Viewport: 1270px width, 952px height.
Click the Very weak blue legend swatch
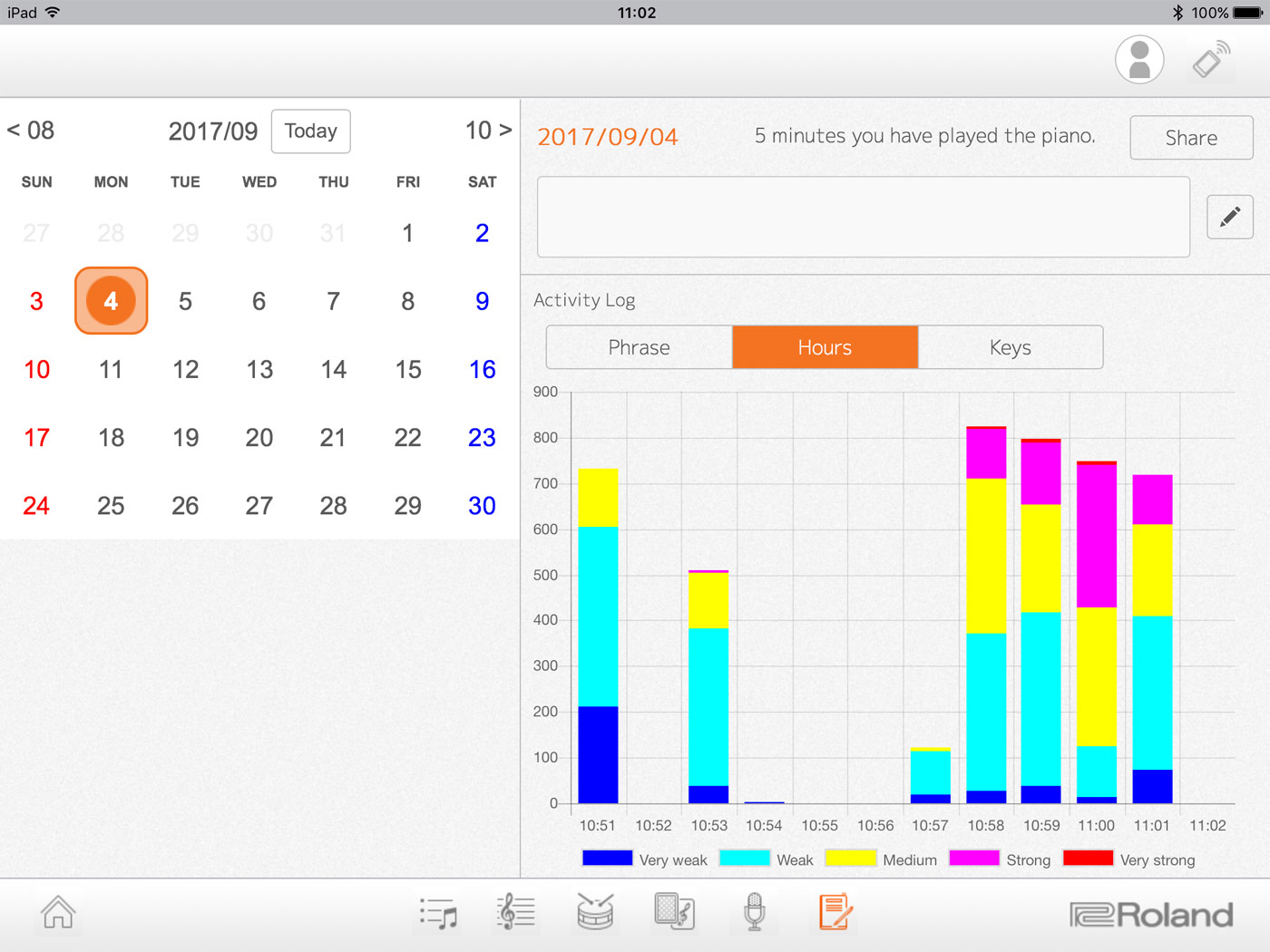(607, 858)
